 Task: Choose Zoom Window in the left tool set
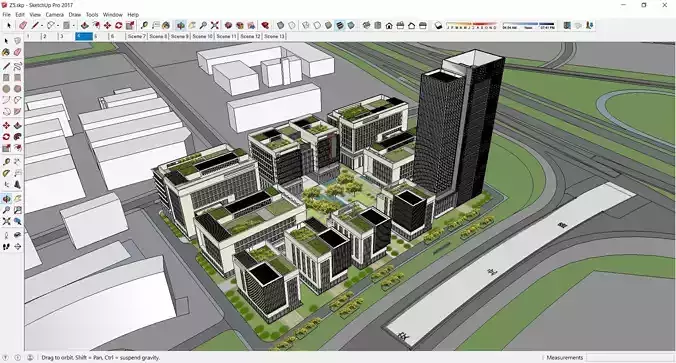point(17,210)
